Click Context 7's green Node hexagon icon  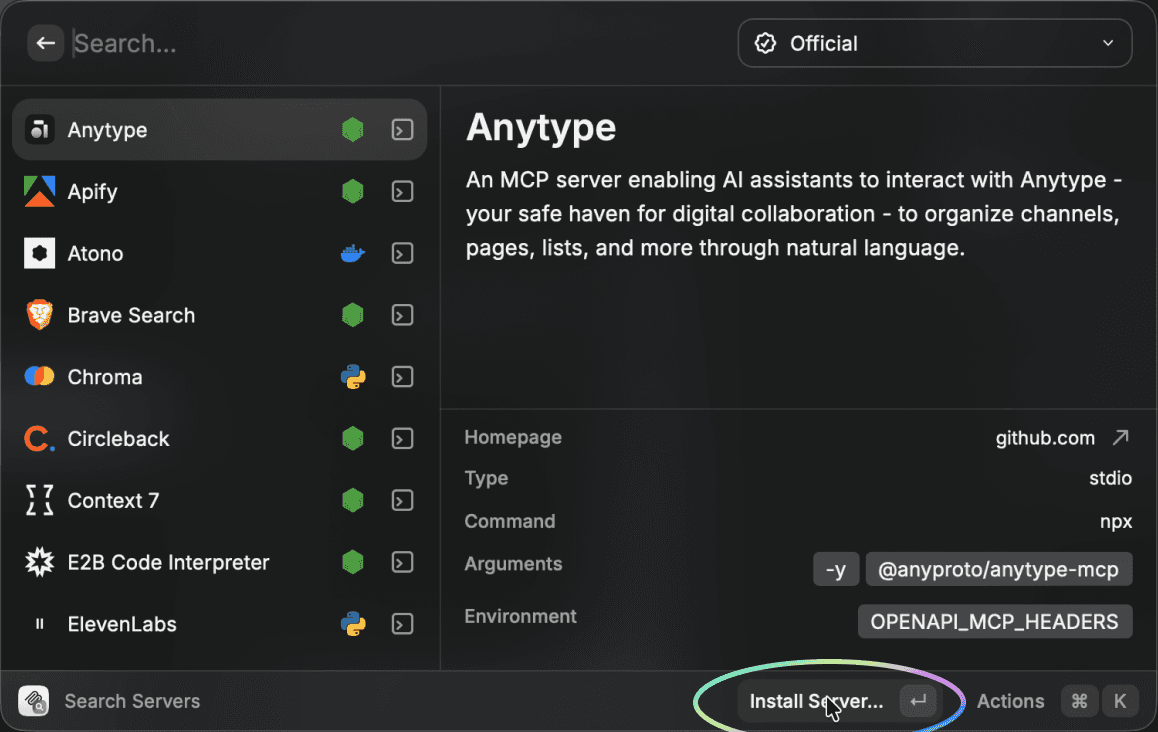point(353,501)
